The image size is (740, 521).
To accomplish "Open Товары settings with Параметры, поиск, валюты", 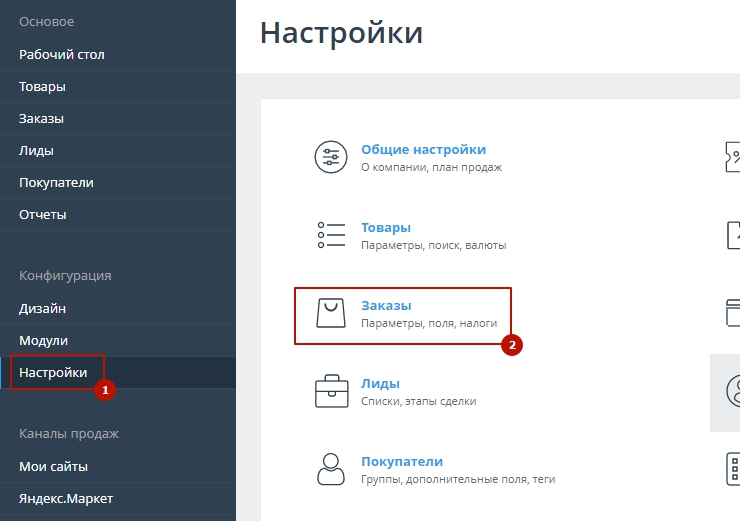I will pyautogui.click(x=386, y=227).
